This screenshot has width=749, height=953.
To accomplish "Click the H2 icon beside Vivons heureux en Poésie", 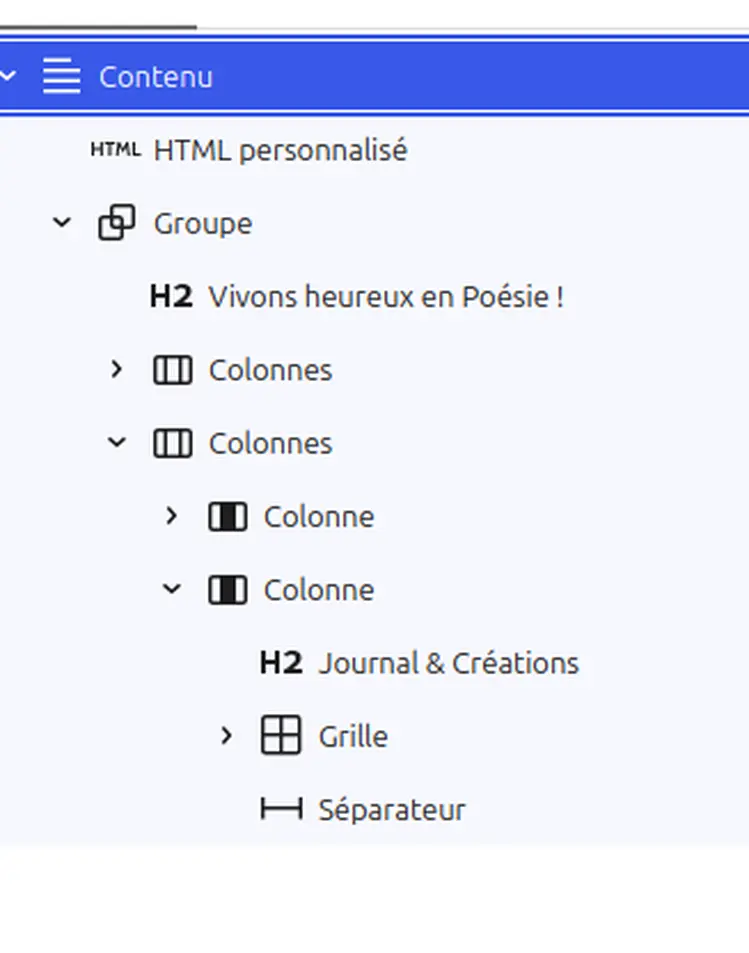I will [171, 297].
